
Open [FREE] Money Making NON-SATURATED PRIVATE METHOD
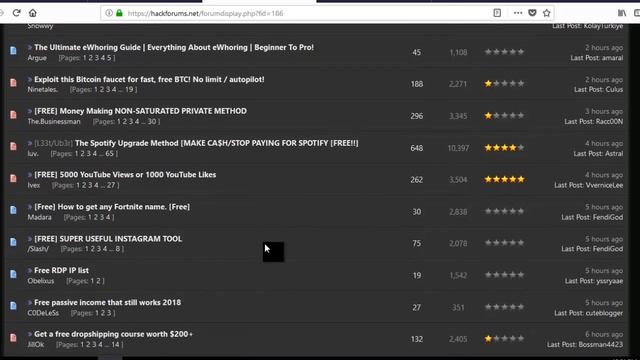point(140,111)
